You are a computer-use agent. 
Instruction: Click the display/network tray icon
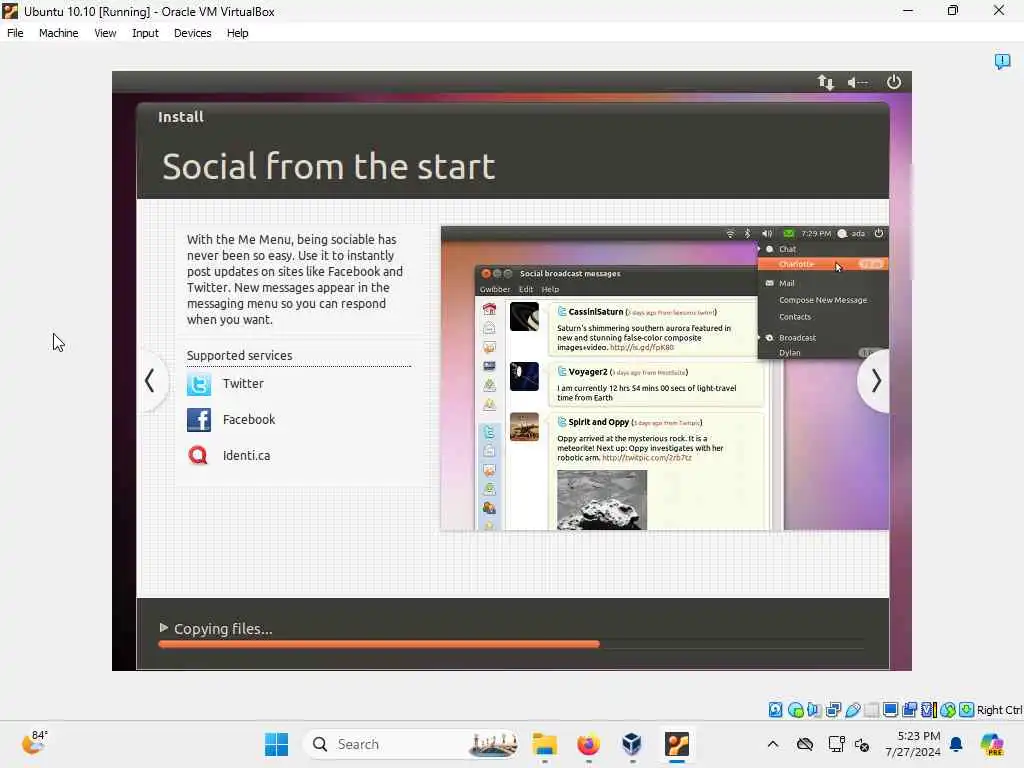coord(836,744)
